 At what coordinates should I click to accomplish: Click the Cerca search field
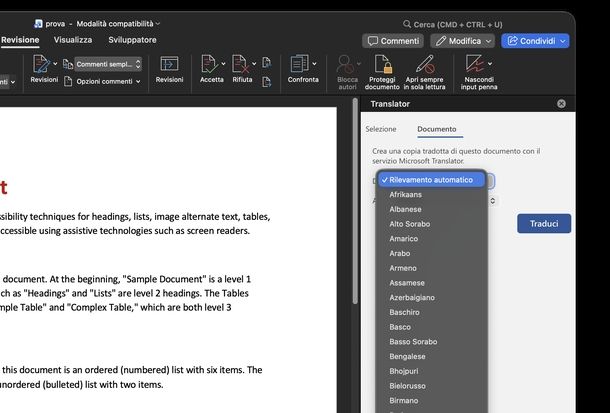pyautogui.click(x=453, y=24)
